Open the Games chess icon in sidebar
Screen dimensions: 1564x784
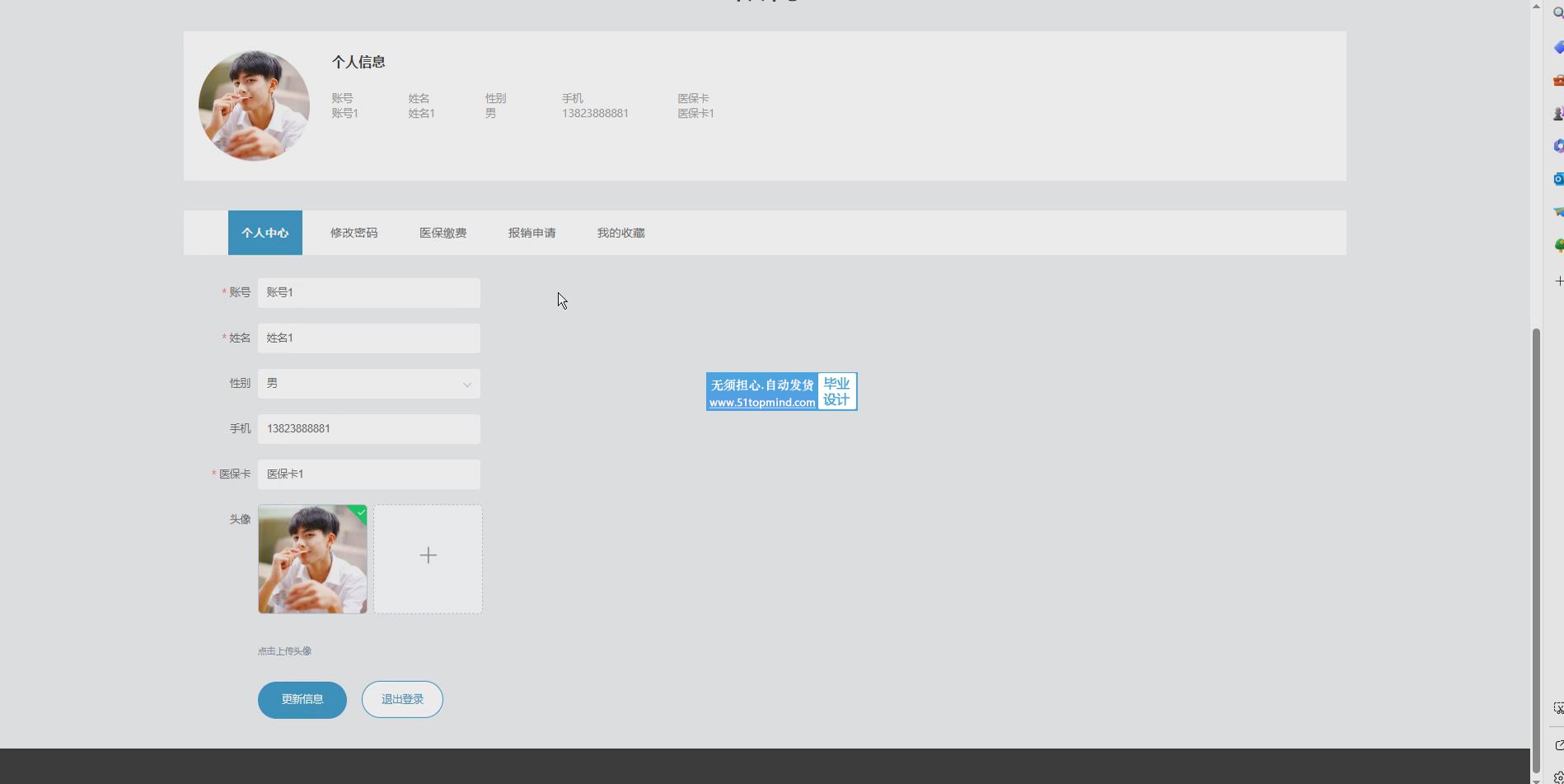click(1558, 114)
